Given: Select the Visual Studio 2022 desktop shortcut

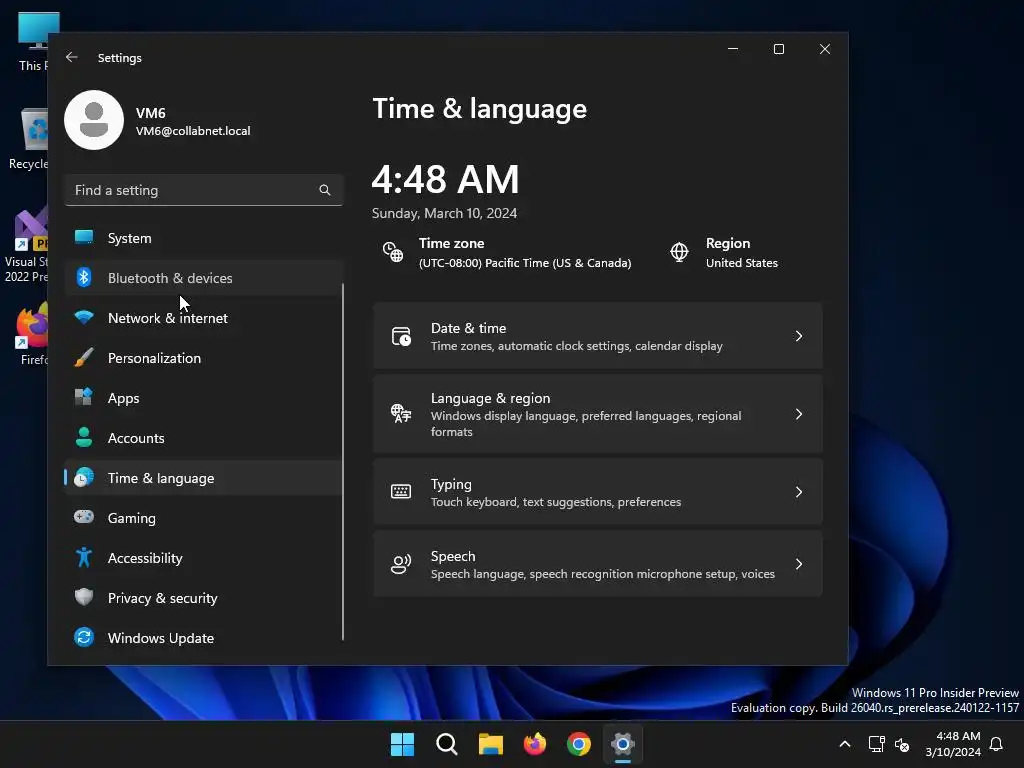Looking at the screenshot, I should [x=26, y=245].
